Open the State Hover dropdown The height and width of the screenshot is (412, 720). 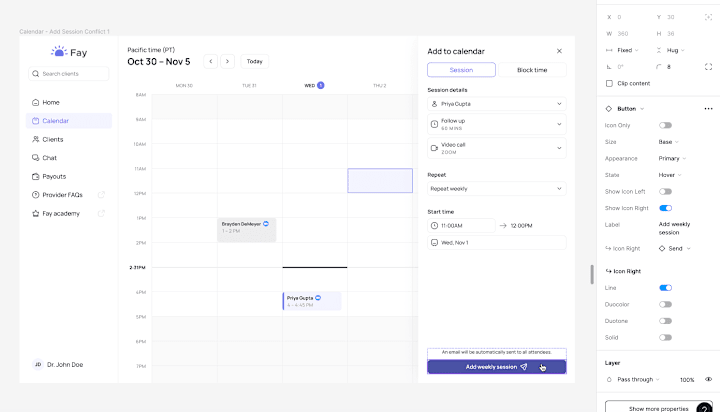(670, 175)
